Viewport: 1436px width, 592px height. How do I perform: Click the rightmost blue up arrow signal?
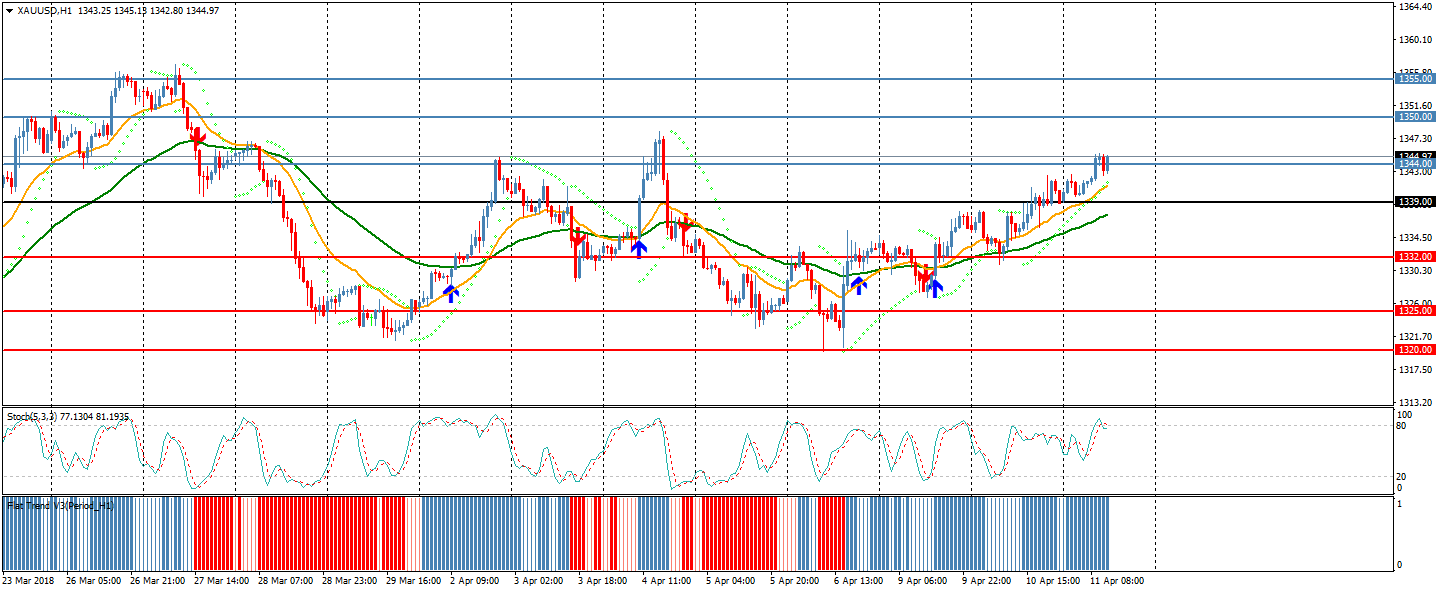(935, 288)
